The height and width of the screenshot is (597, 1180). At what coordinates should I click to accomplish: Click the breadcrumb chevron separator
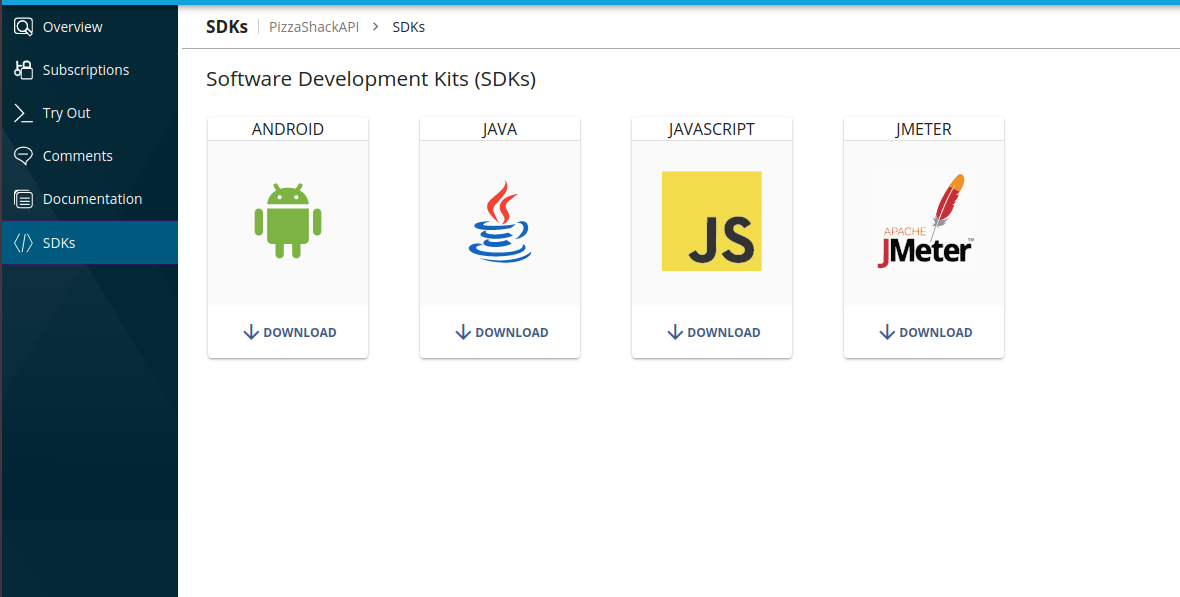[376, 27]
